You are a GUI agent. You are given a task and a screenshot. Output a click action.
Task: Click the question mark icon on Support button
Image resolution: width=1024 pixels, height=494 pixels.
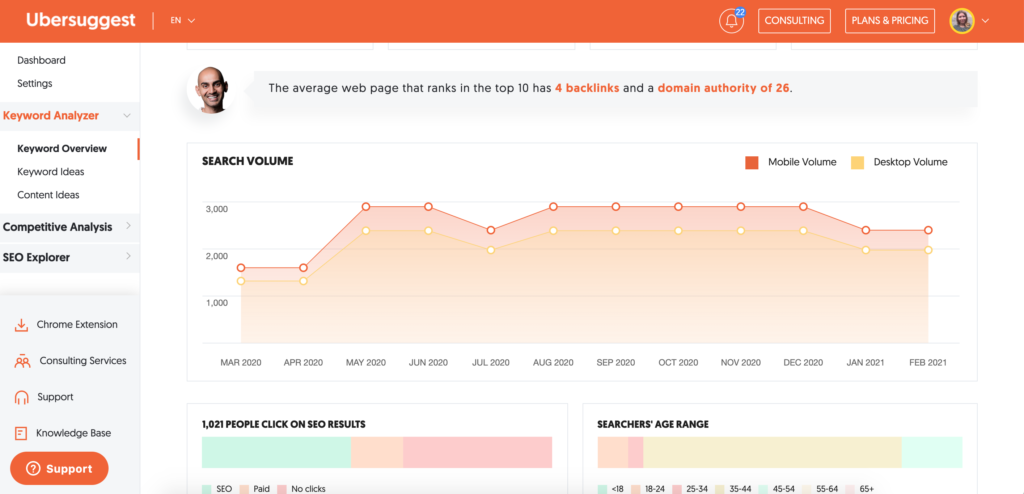pyautogui.click(x=33, y=469)
